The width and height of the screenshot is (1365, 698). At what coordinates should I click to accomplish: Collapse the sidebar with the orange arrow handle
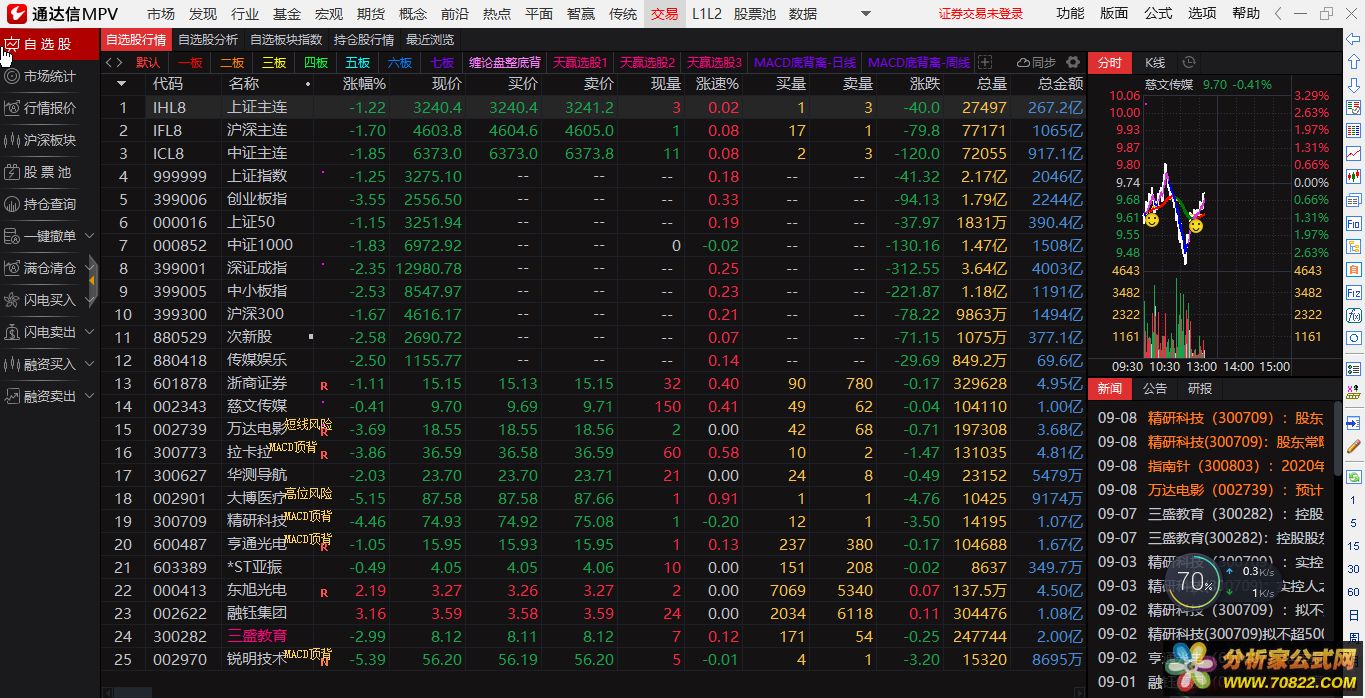click(x=93, y=281)
